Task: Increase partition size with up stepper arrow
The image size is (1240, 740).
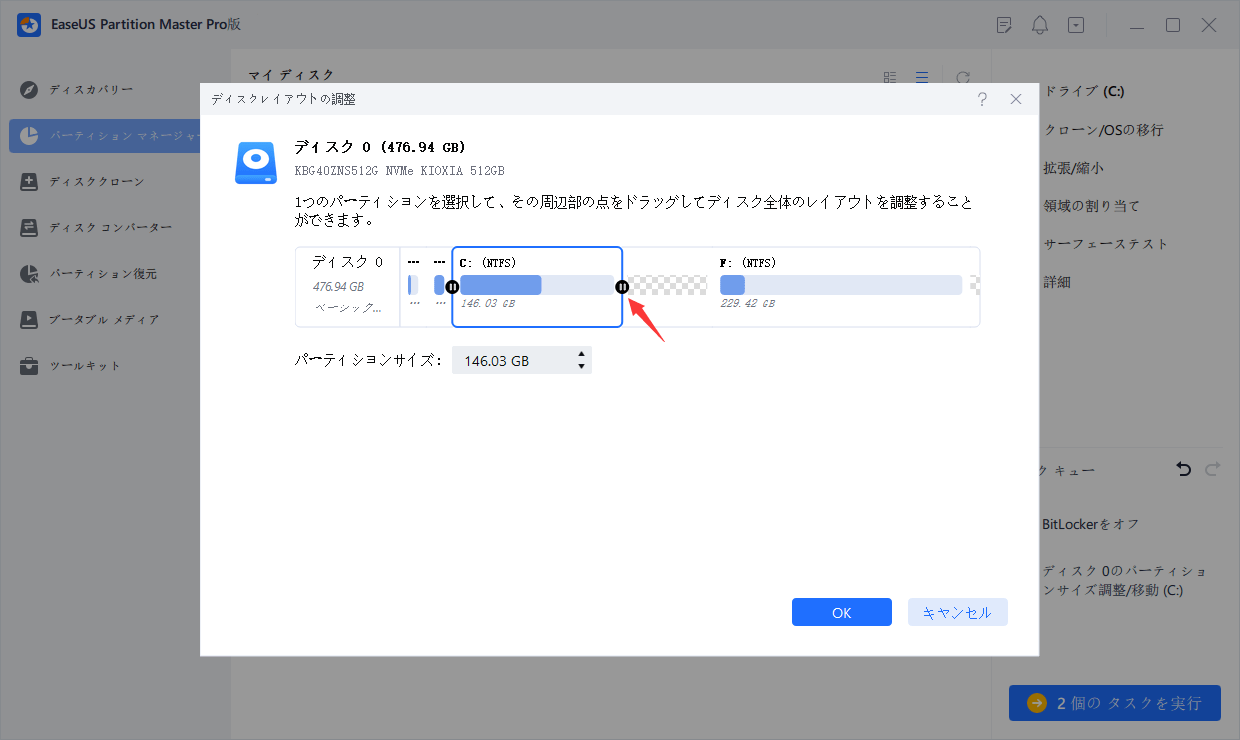Action: (581, 354)
